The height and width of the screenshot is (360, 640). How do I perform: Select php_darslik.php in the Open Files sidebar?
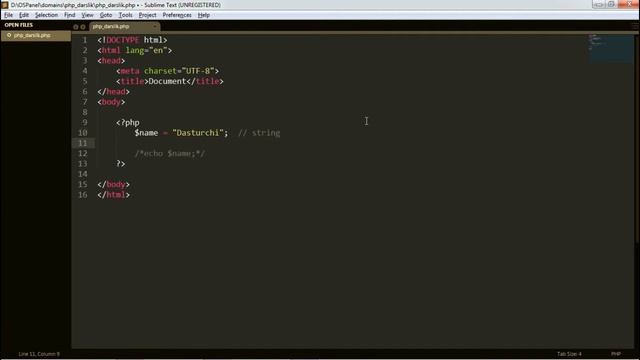point(36,36)
